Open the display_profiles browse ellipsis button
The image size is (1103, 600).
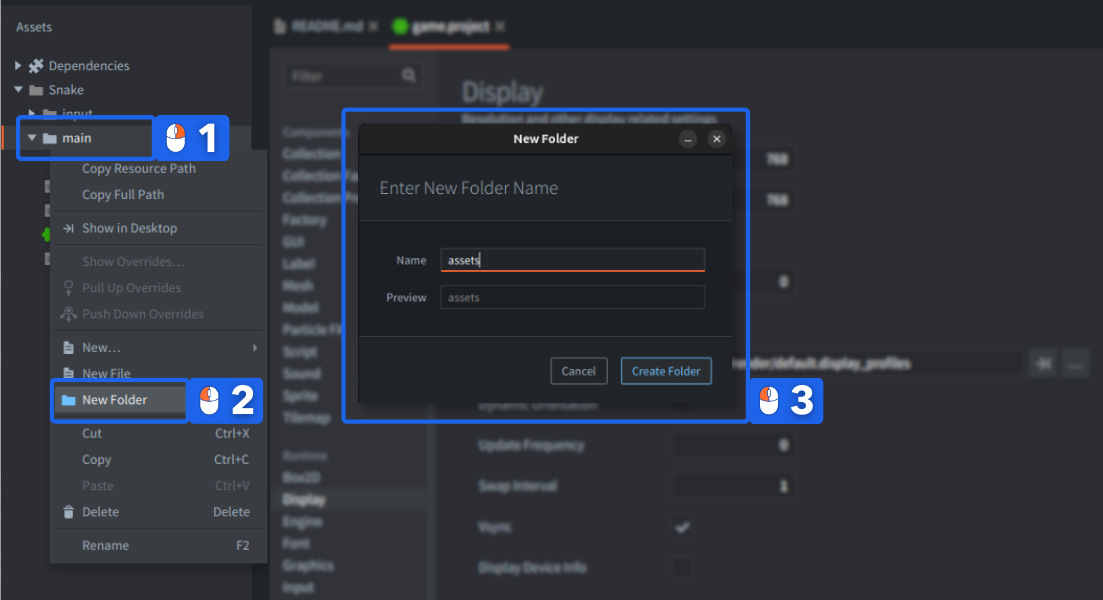click(1075, 363)
